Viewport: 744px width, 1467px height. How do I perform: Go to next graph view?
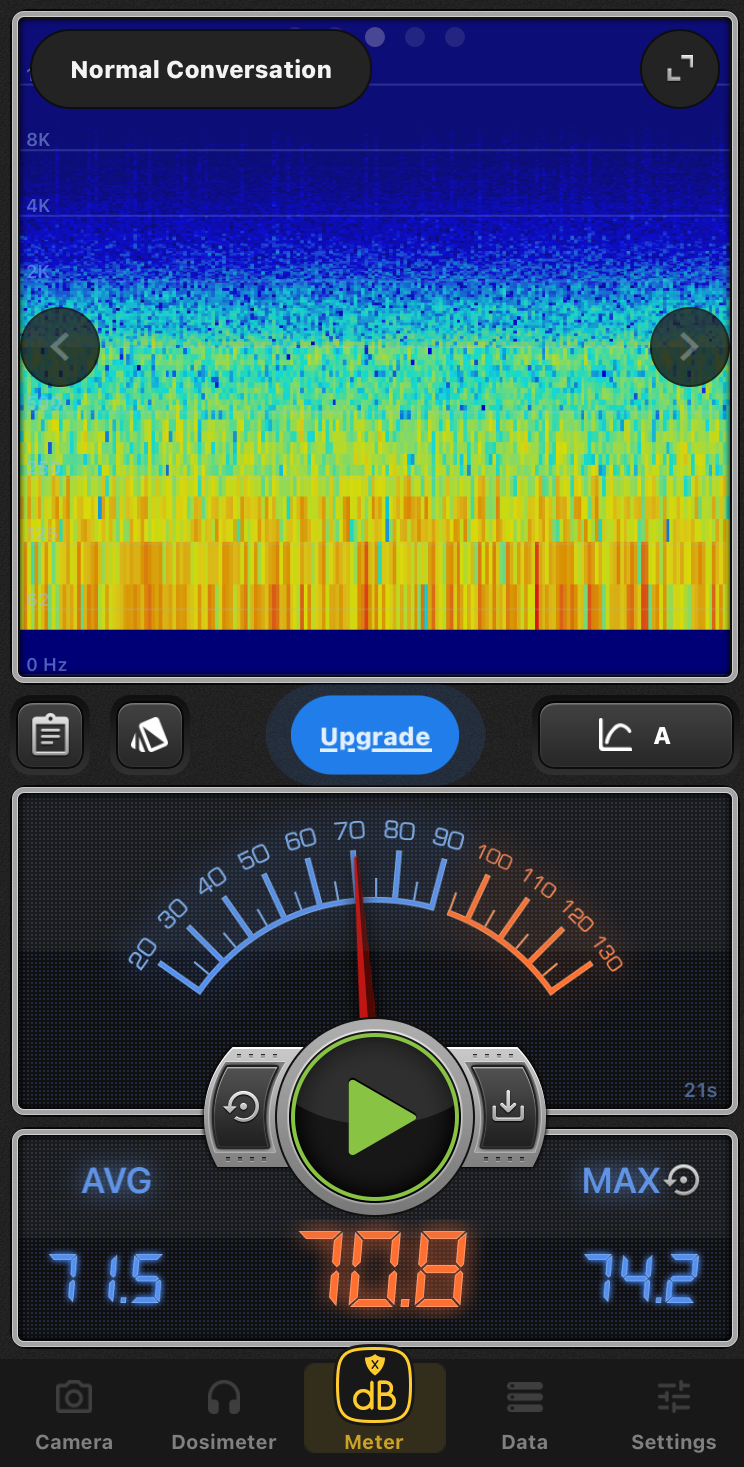pyautogui.click(x=689, y=347)
